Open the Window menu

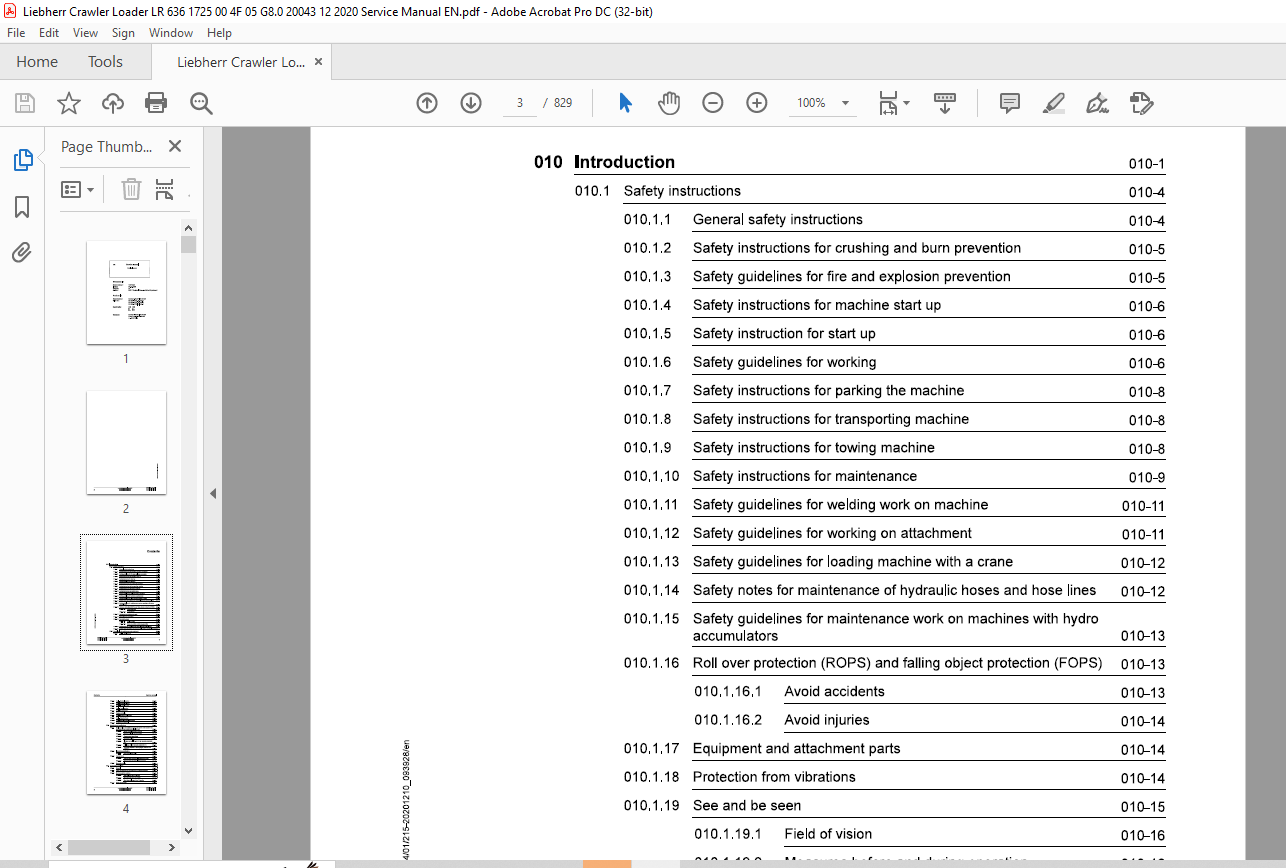[x=171, y=33]
